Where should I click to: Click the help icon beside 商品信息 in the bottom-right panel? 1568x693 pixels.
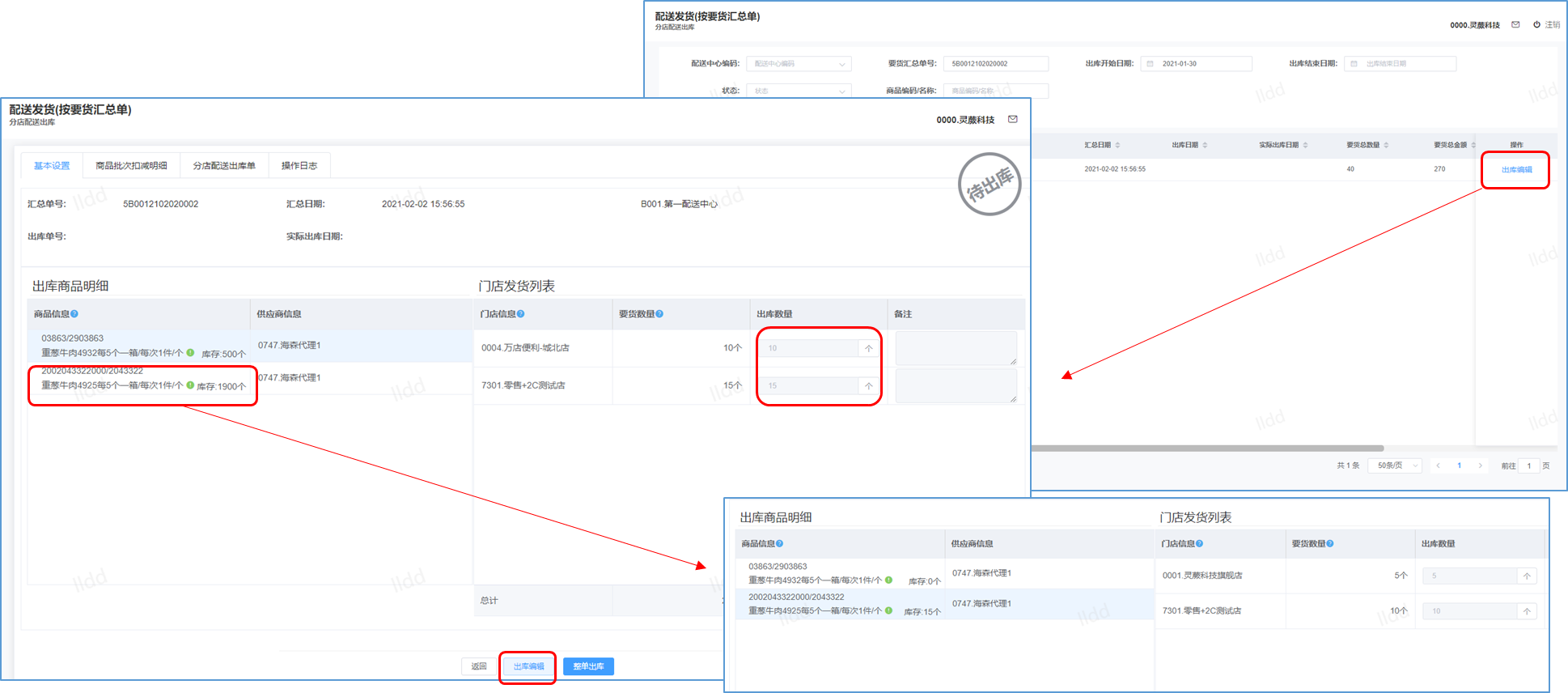click(x=779, y=544)
